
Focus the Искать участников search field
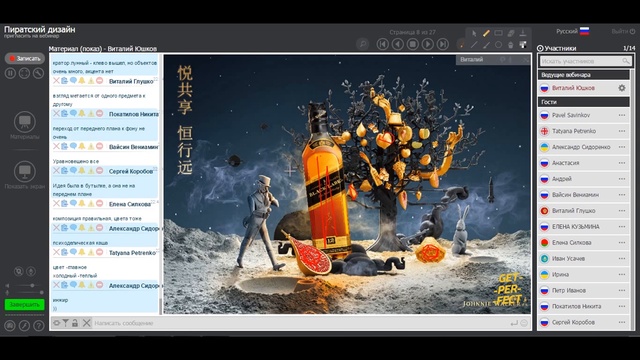(x=585, y=61)
